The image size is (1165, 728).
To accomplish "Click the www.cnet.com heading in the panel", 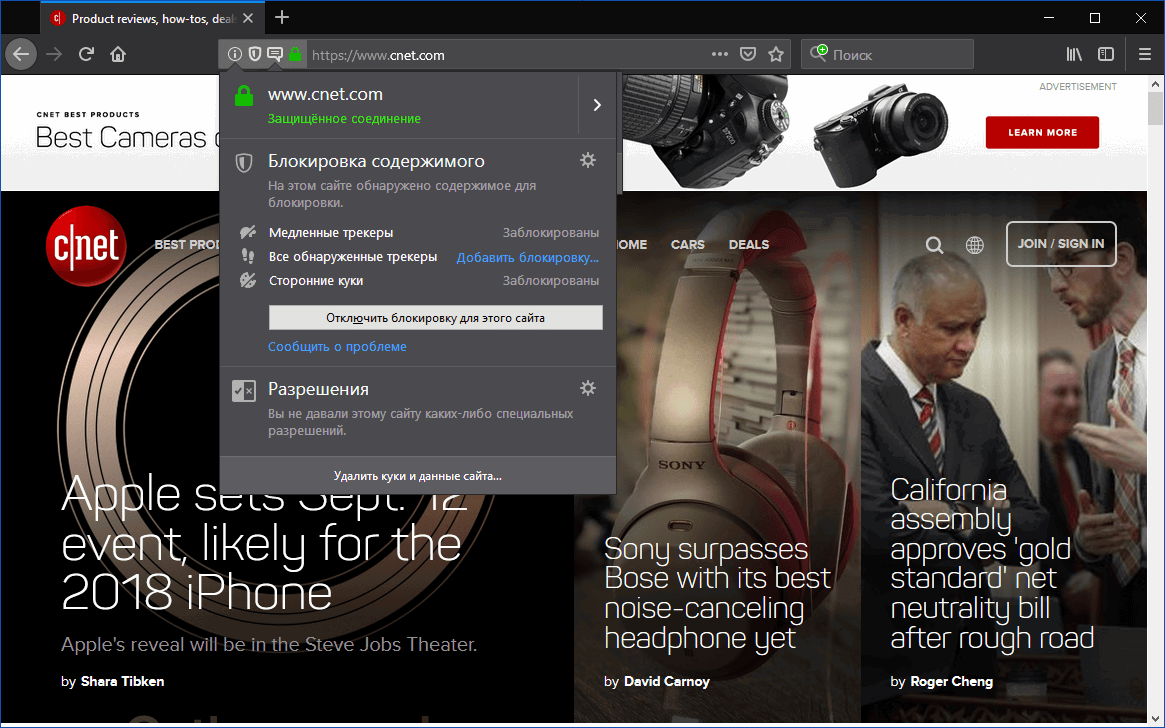I will pyautogui.click(x=325, y=94).
